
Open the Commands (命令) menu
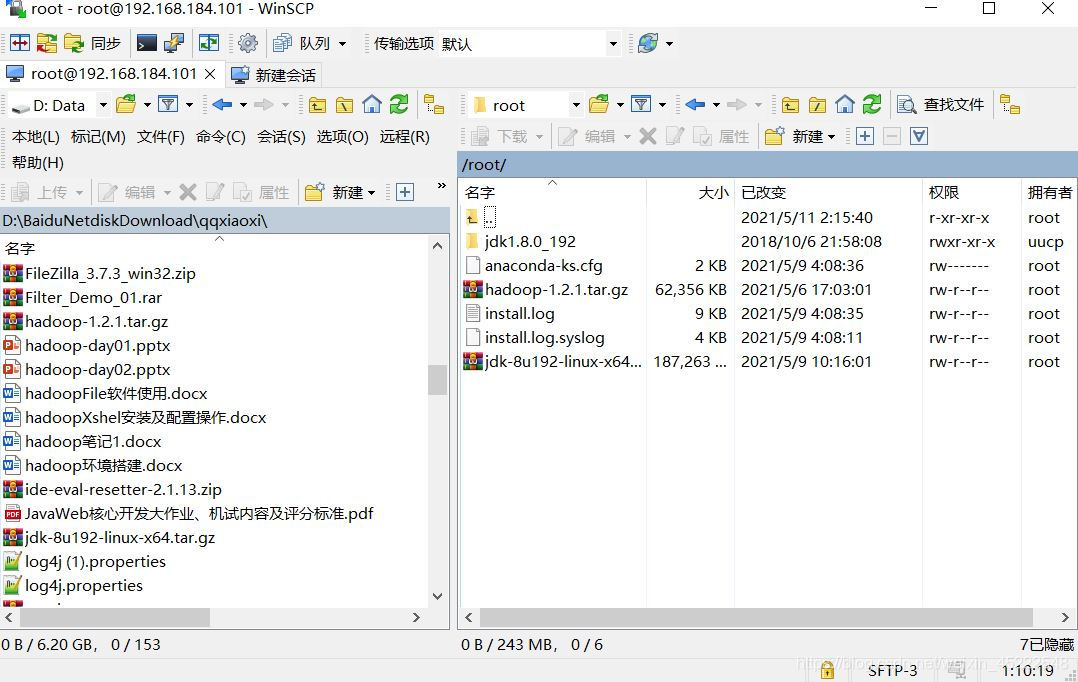coord(221,137)
